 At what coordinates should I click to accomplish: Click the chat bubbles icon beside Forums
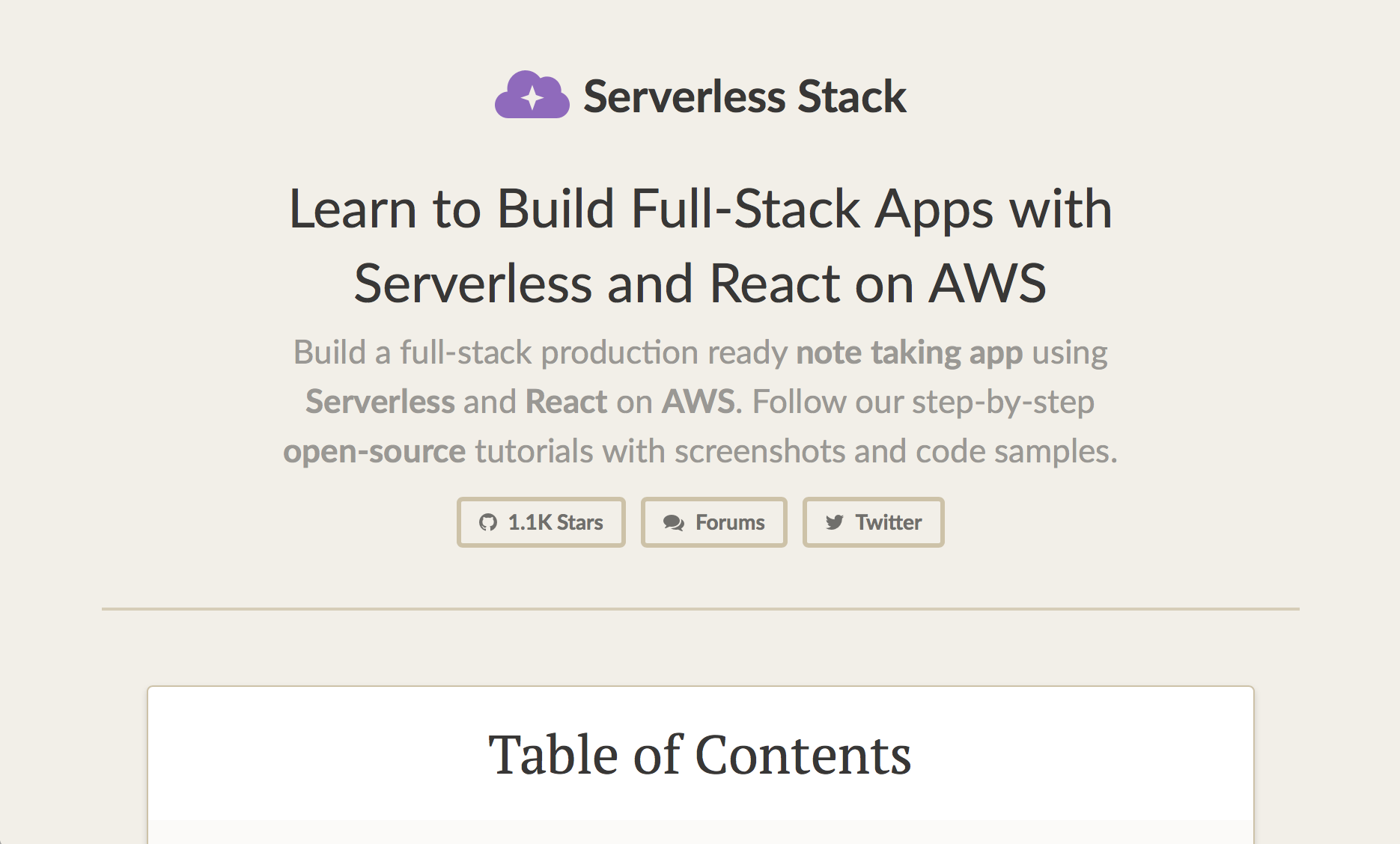point(673,522)
